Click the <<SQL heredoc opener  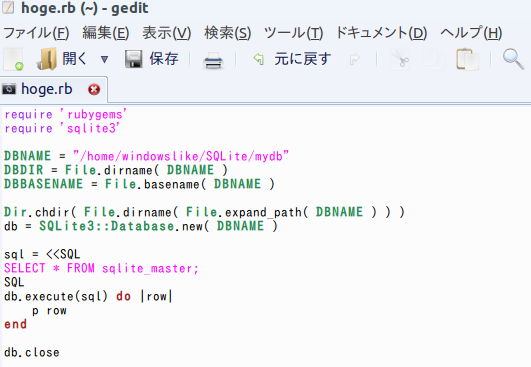click(63, 254)
